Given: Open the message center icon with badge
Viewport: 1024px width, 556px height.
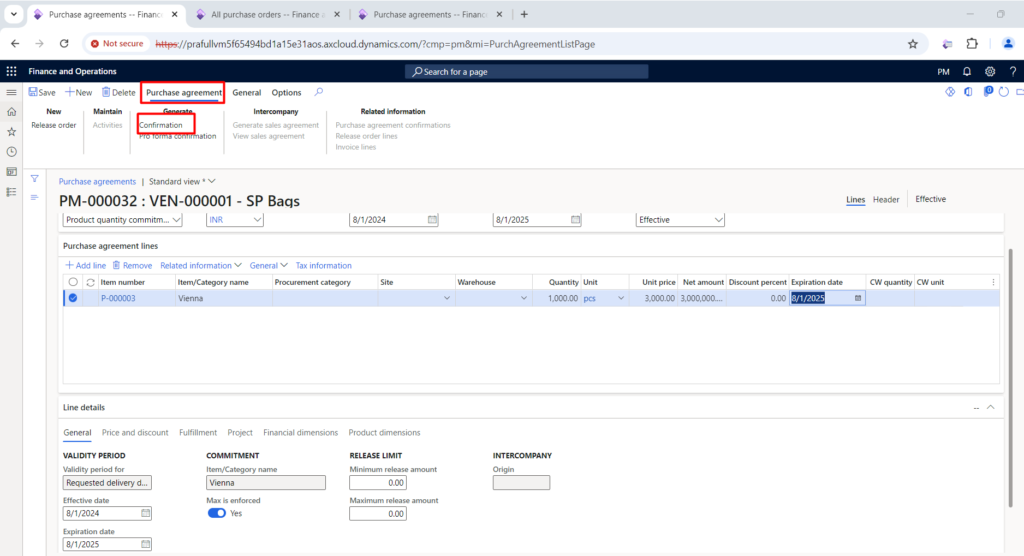Looking at the screenshot, I should [987, 91].
